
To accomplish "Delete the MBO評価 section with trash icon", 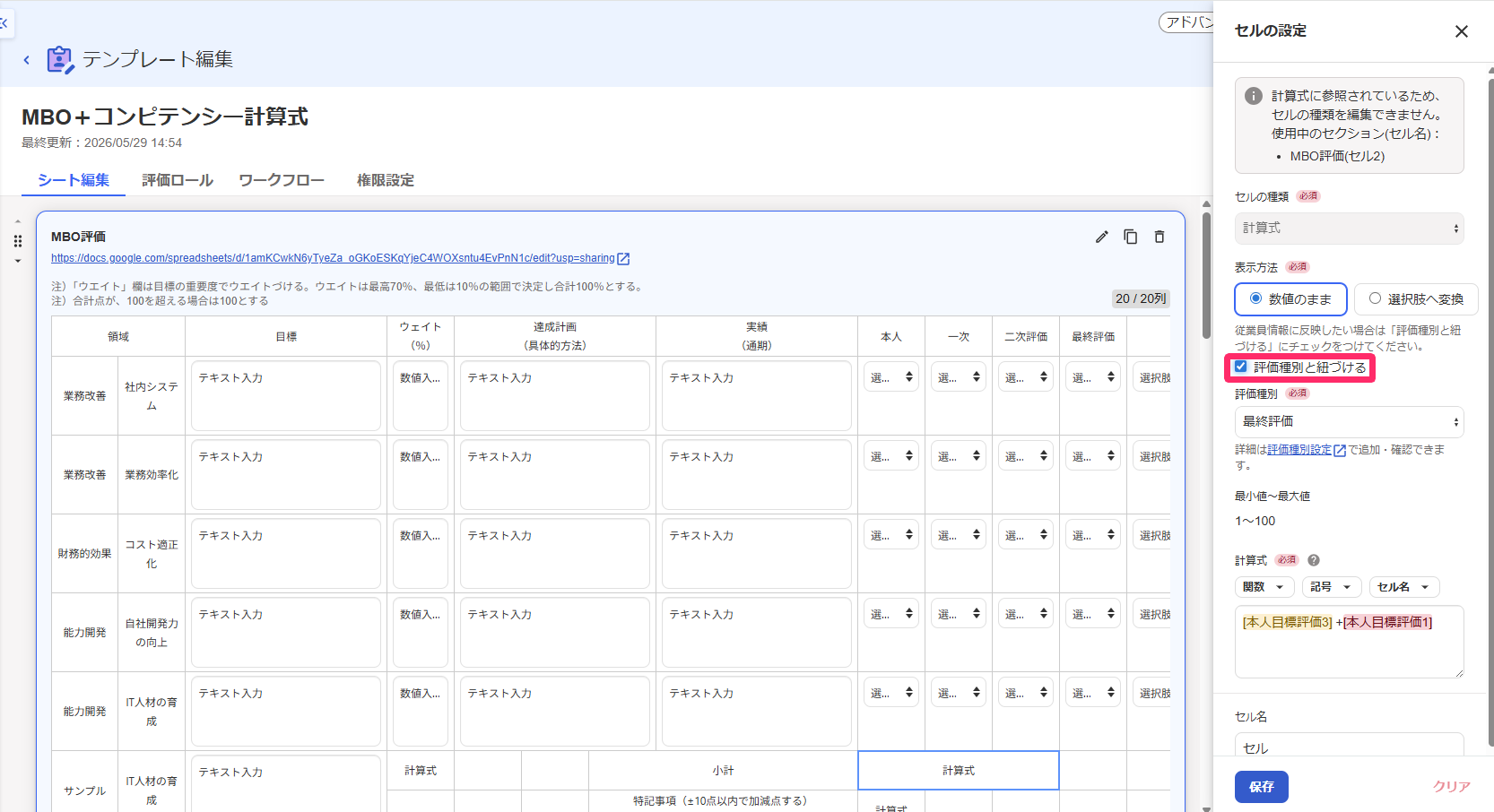I will [x=1160, y=237].
